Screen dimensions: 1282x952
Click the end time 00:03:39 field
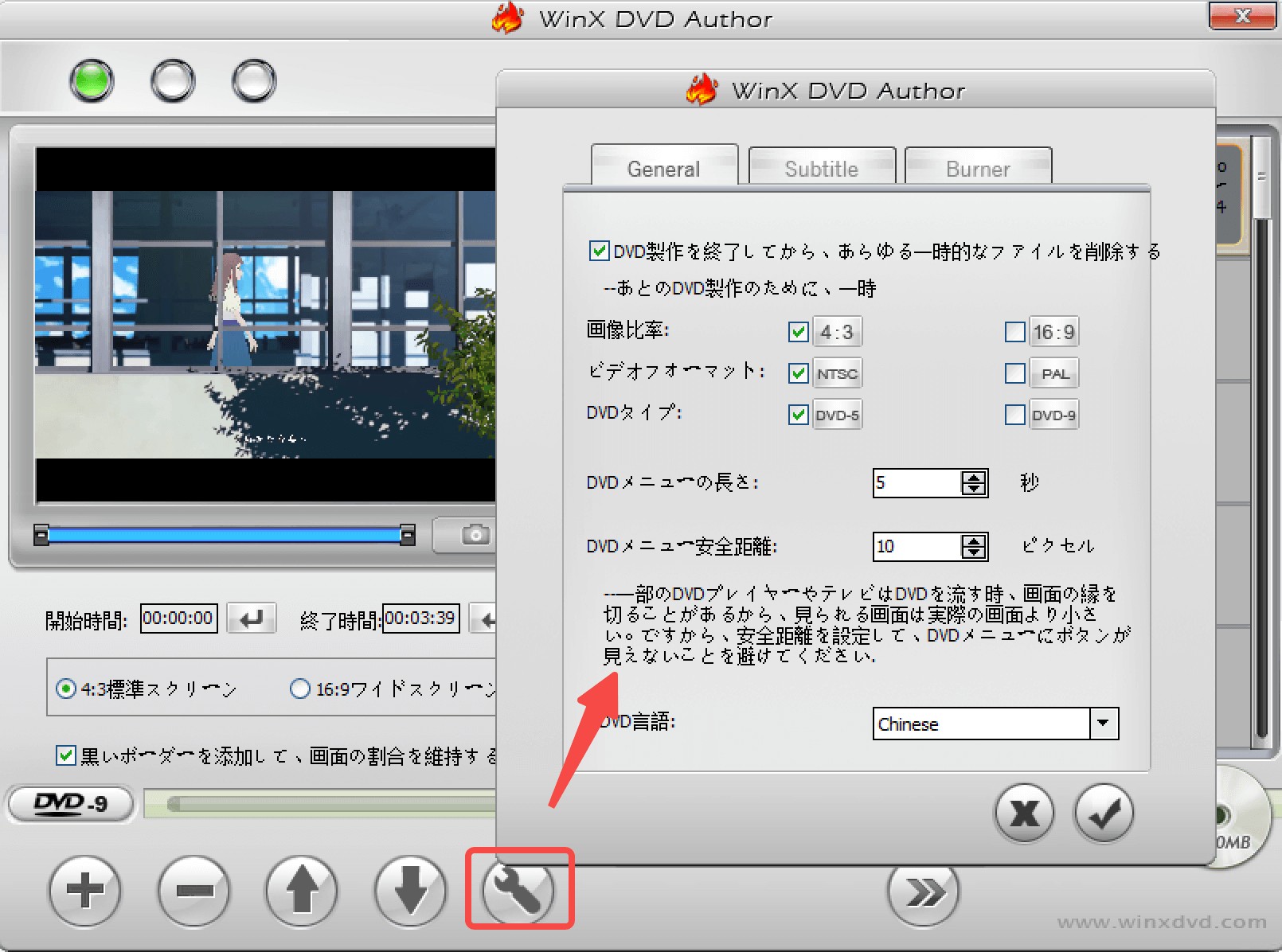(420, 618)
